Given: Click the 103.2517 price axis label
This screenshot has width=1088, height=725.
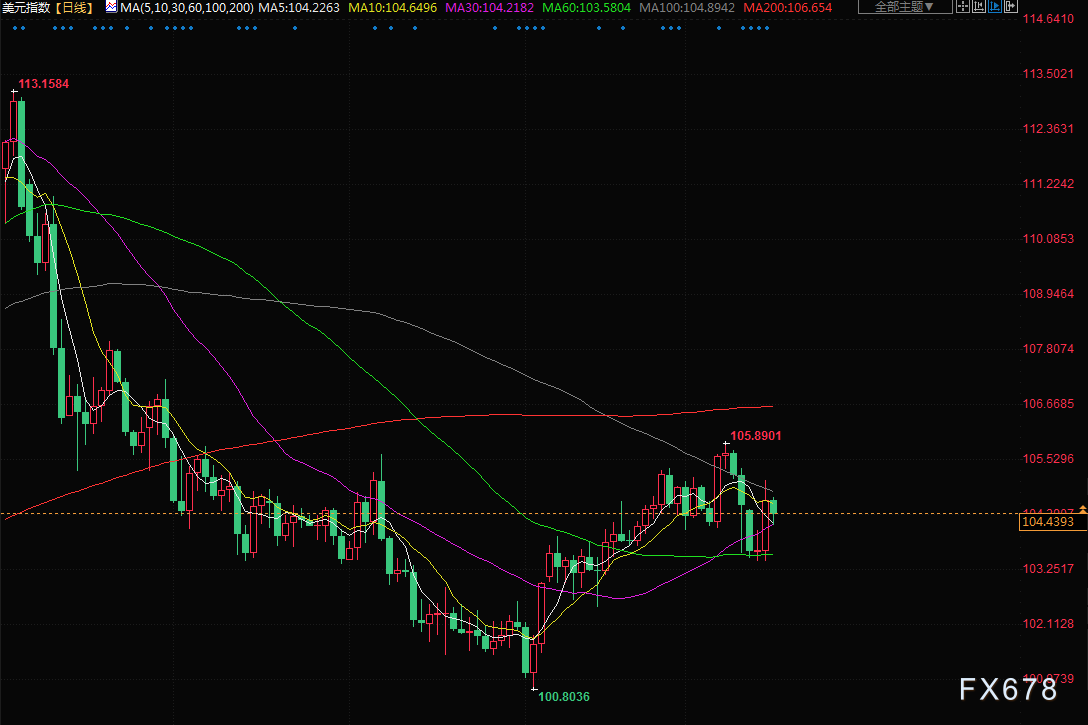Looking at the screenshot, I should [1048, 568].
